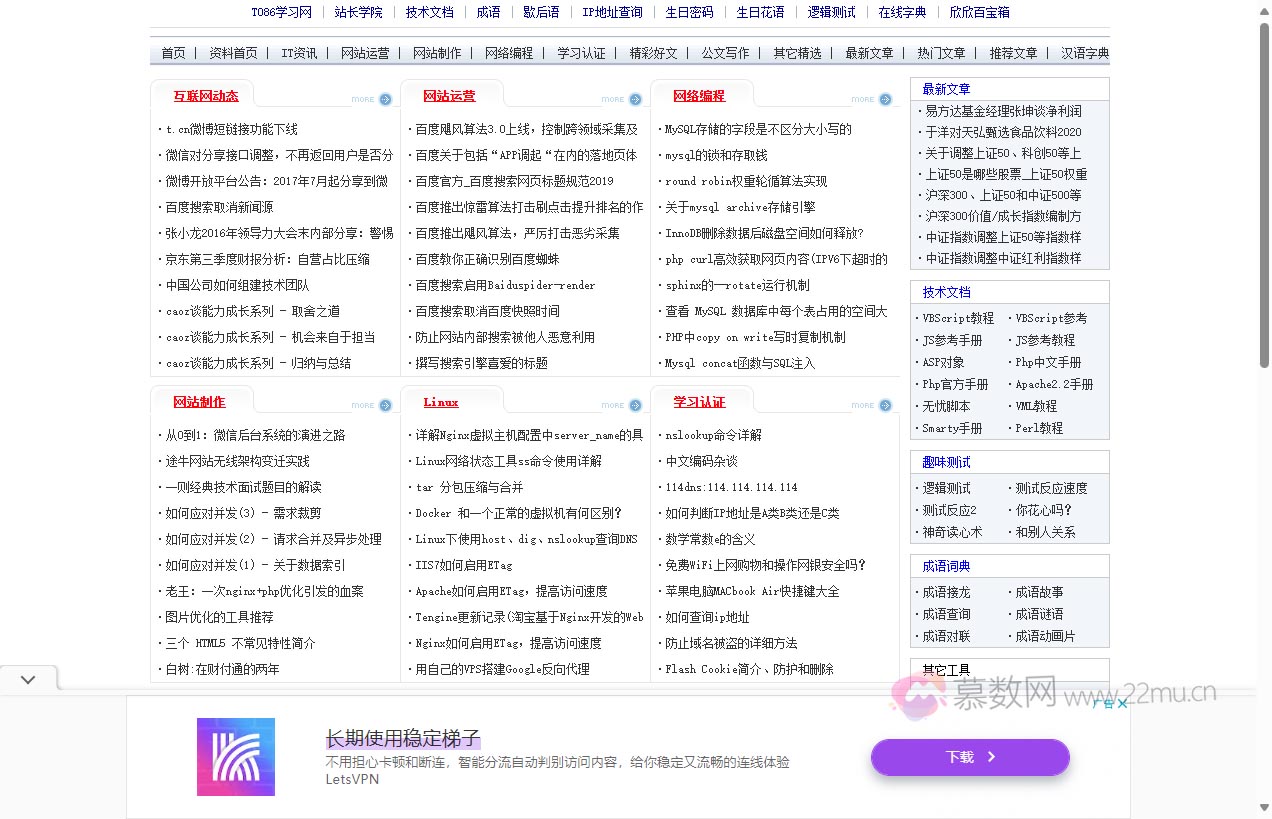Open 生日密码 from the top bar
Screen dimensions: 1272x819
[x=689, y=12]
